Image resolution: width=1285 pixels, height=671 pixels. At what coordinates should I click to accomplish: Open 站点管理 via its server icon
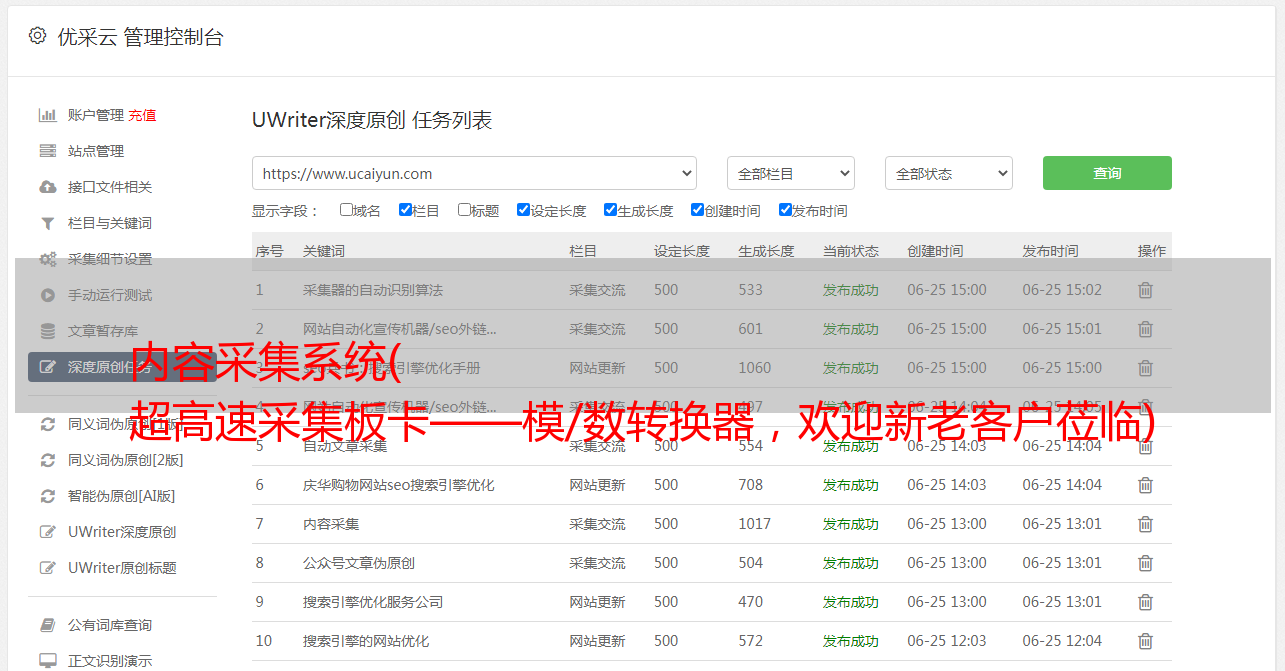tap(47, 151)
